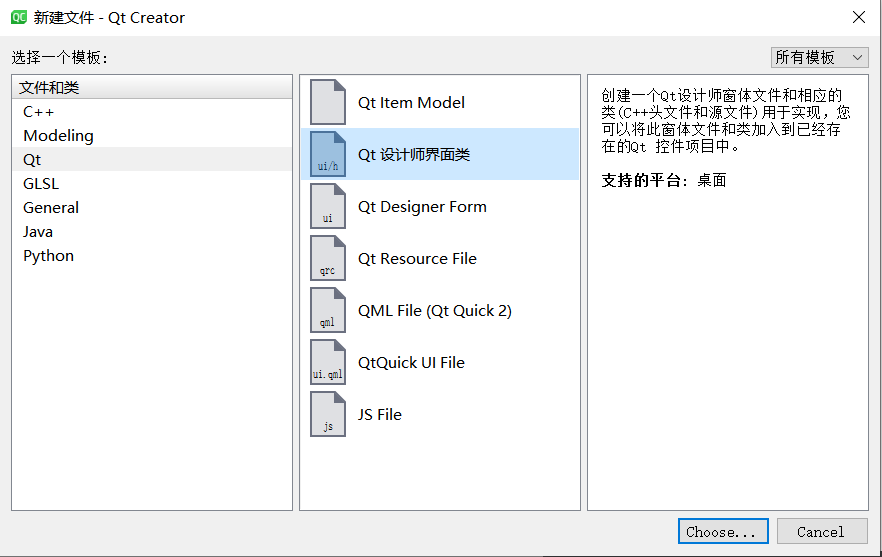
Task: Select the C++ category
Action: pos(39,112)
